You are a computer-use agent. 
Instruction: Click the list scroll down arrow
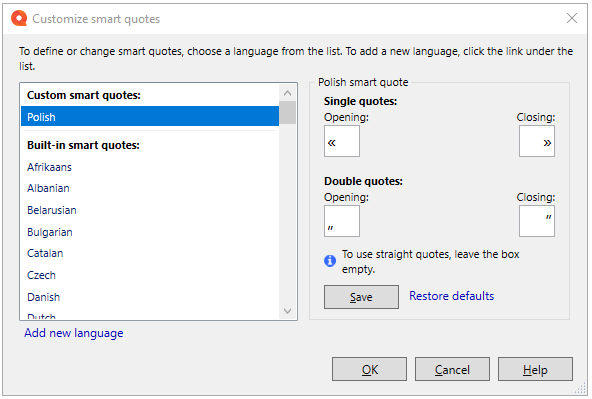(x=287, y=311)
